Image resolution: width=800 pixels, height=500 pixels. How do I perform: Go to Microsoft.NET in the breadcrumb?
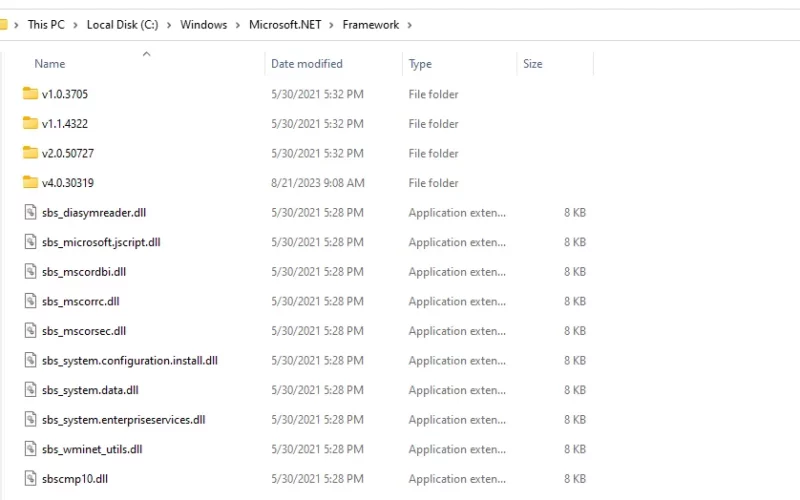click(x=285, y=24)
